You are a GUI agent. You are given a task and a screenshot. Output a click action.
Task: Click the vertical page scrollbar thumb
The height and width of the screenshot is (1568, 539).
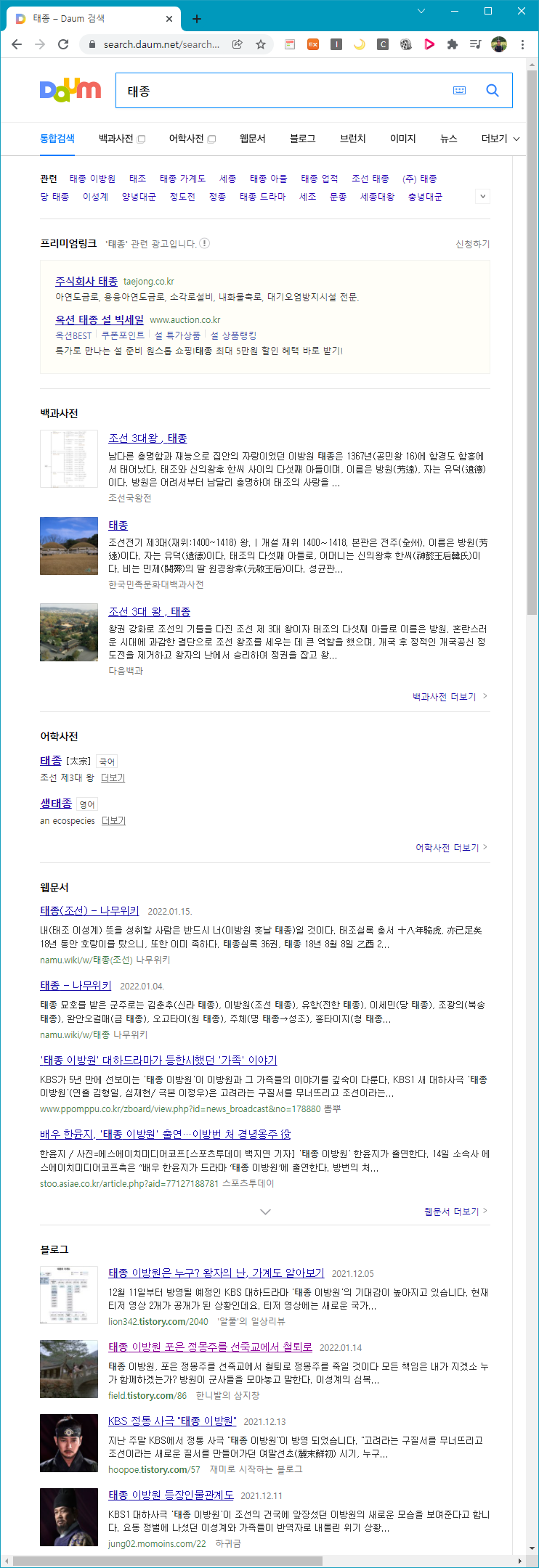click(x=532, y=341)
